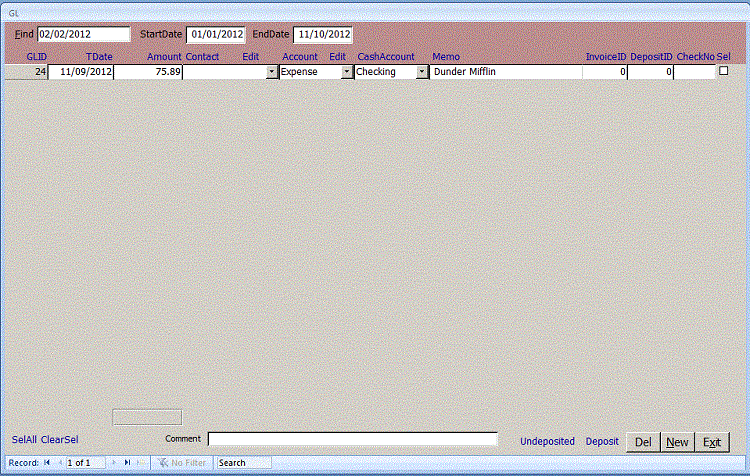750x476 pixels.
Task: Expand the Account dropdown showing Expense
Action: pos(347,72)
